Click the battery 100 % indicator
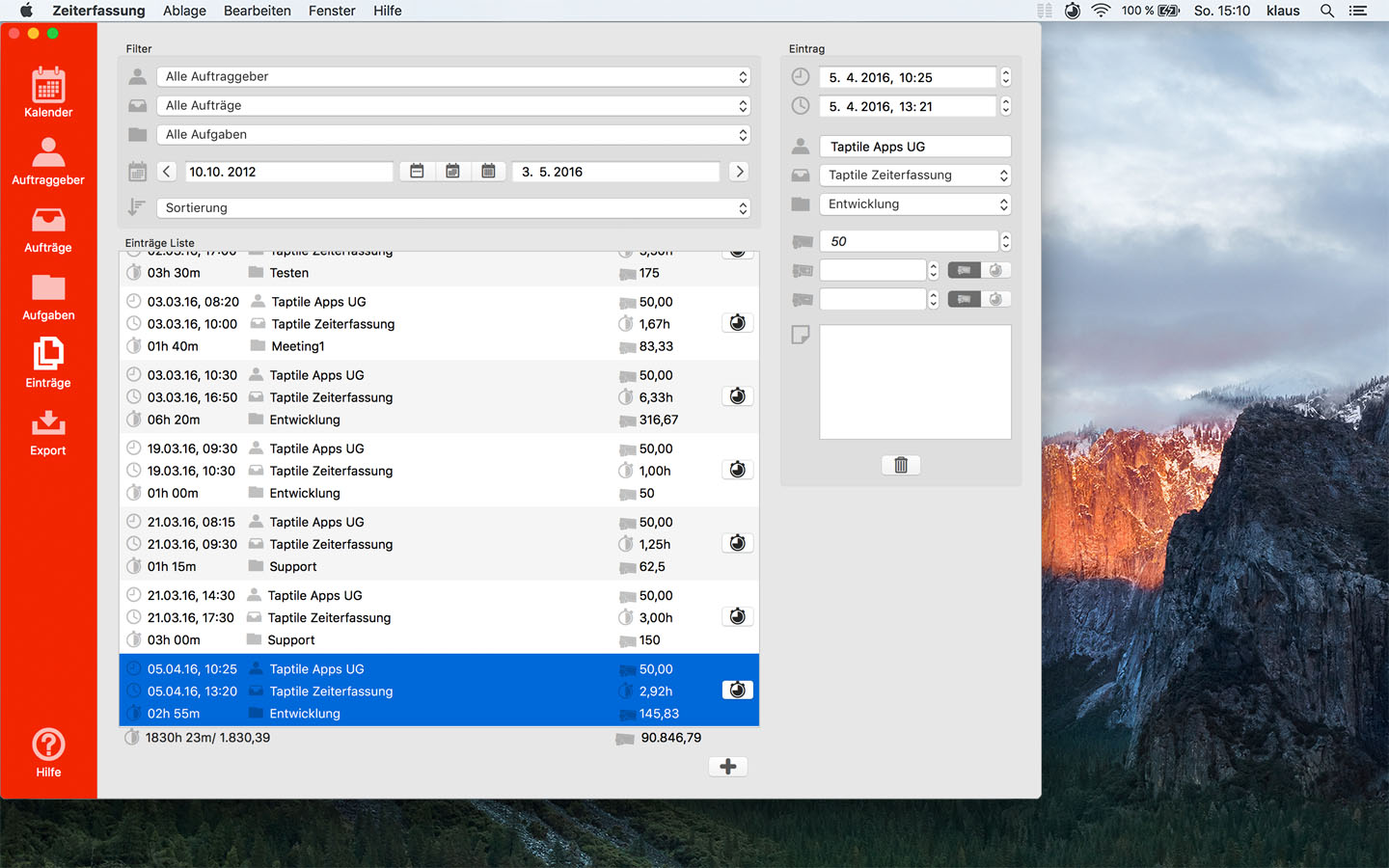 pos(1150,11)
